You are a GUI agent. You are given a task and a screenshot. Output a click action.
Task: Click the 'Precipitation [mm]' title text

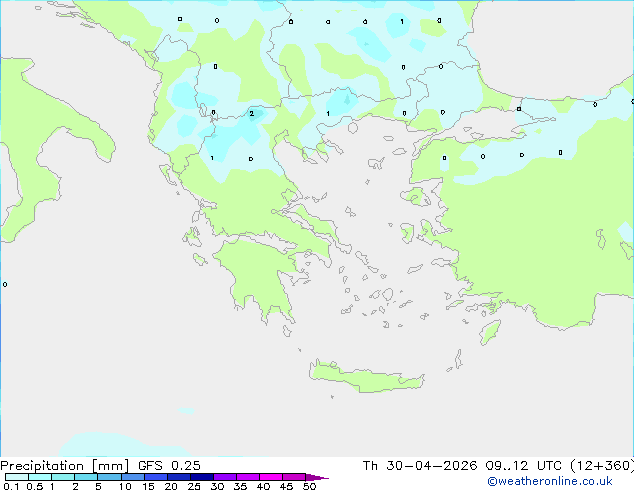[x=64, y=466]
